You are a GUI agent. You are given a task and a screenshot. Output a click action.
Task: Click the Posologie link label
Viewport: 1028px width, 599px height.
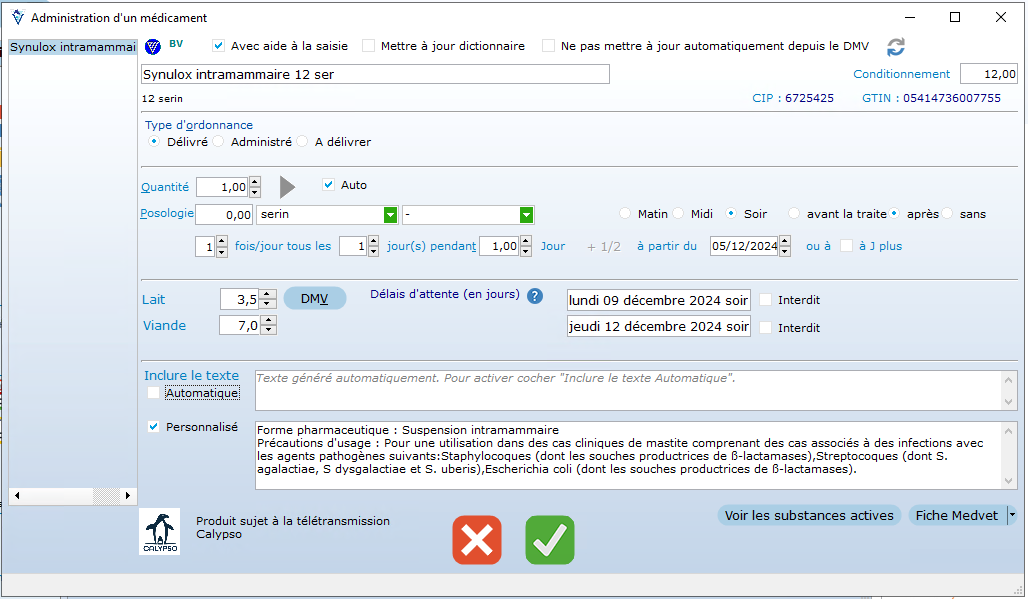tap(167, 213)
